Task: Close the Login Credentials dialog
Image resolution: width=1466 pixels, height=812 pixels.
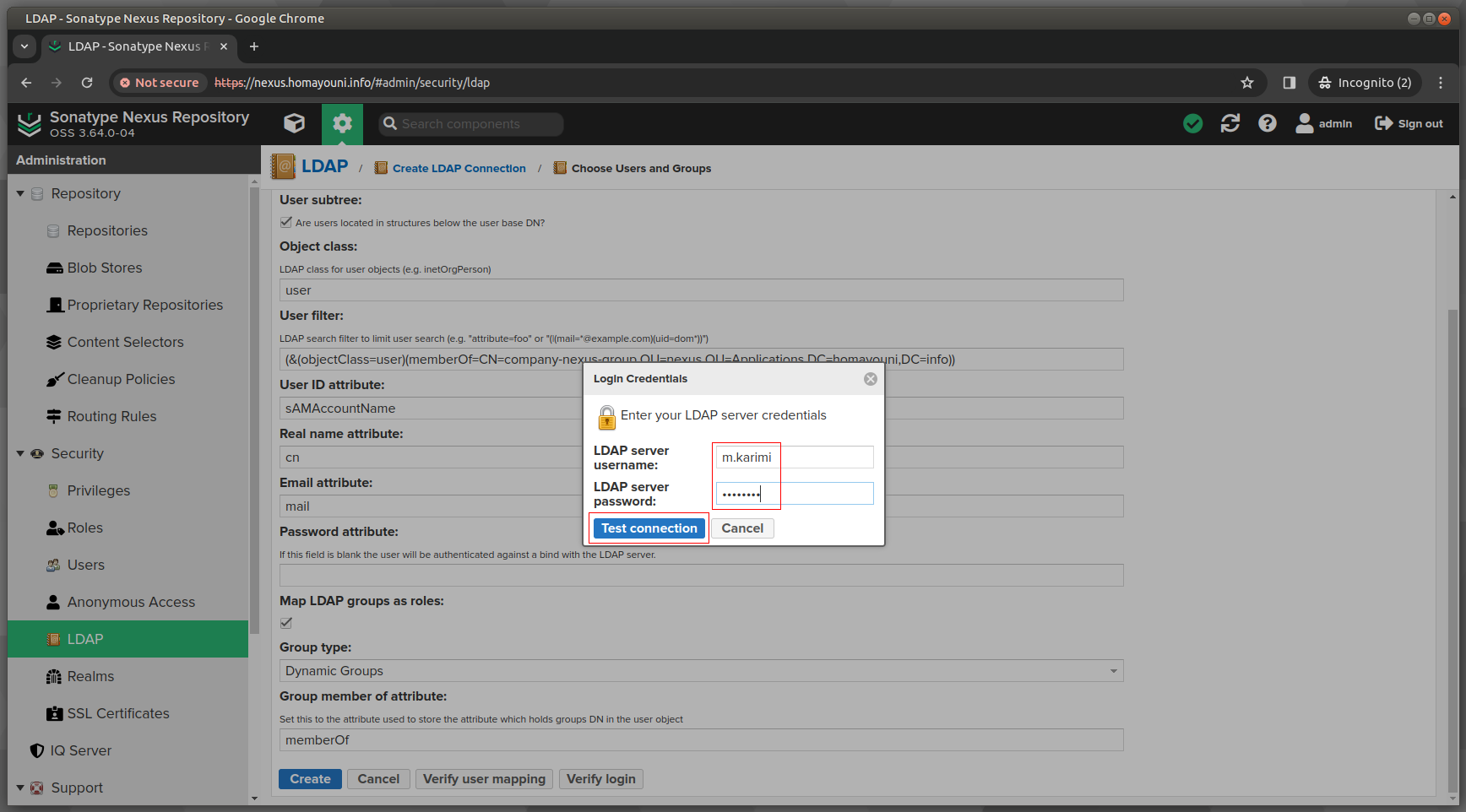Action: coord(871,379)
